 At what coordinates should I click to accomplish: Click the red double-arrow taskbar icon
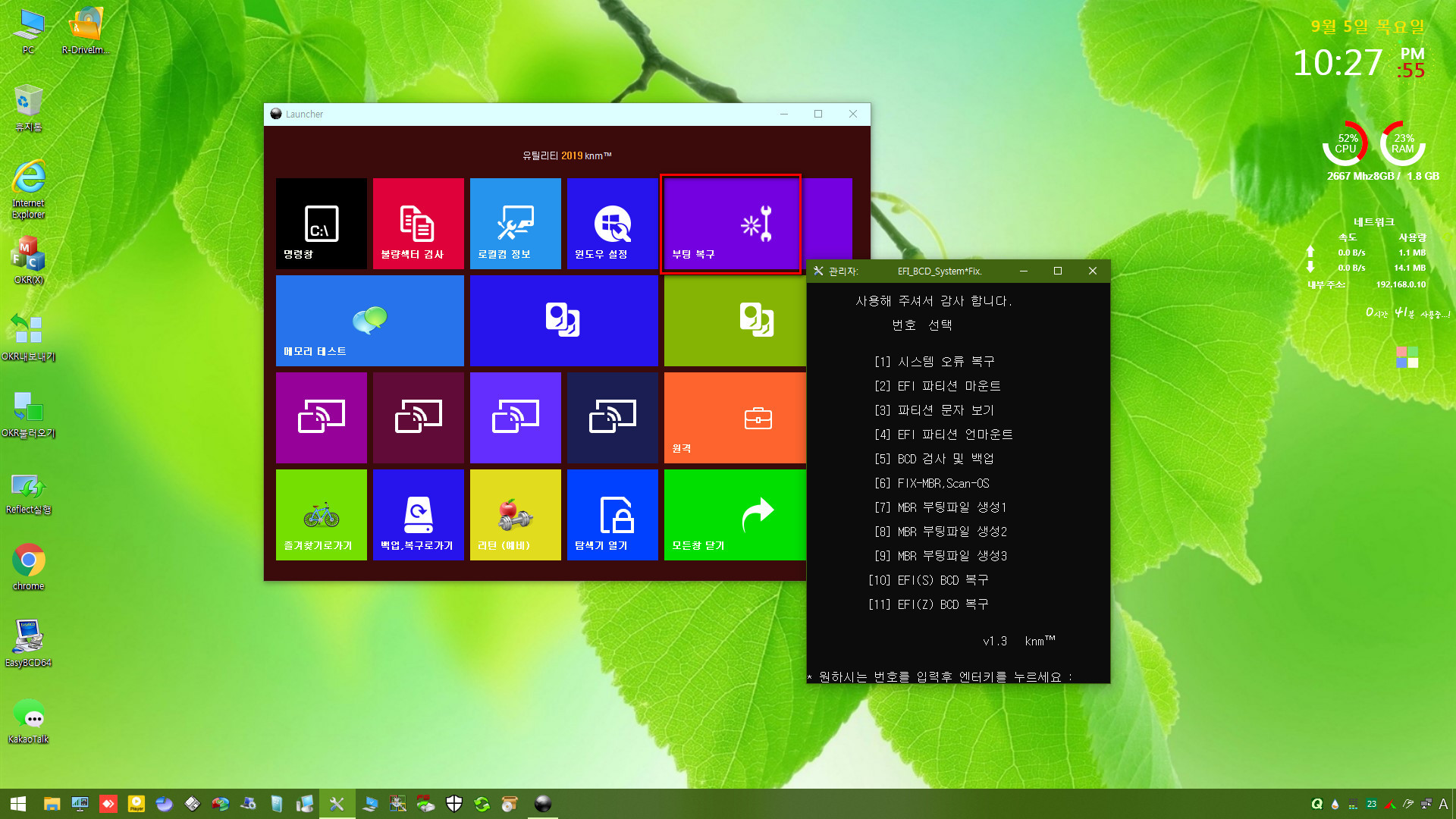coord(108,804)
